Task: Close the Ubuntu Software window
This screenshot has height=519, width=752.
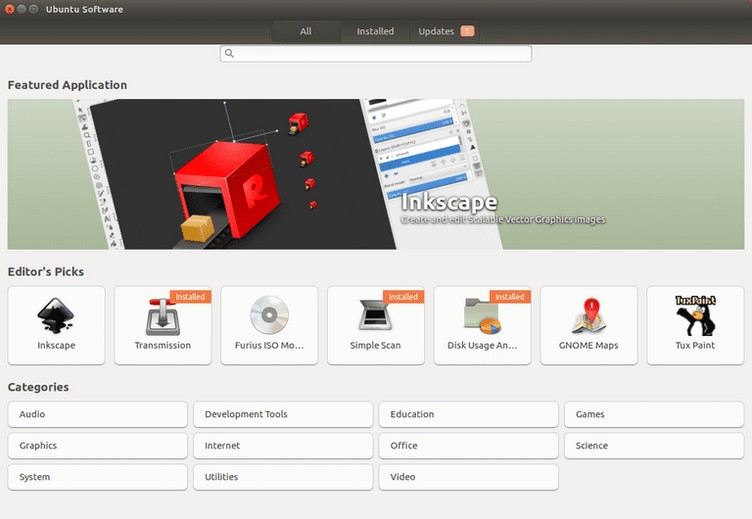Action: coord(9,9)
